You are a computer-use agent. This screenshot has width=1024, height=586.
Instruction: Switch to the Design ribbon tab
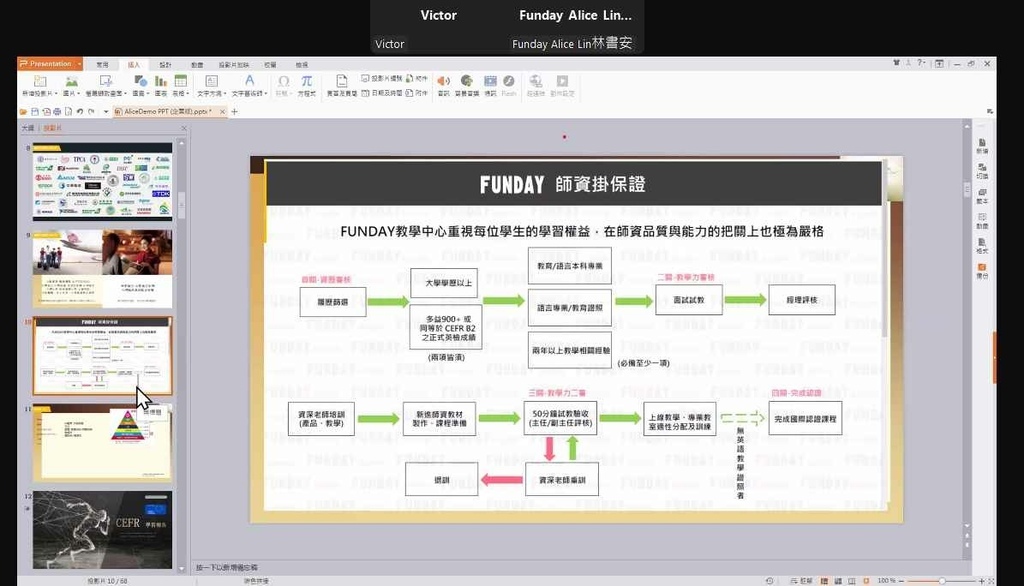(x=165, y=65)
